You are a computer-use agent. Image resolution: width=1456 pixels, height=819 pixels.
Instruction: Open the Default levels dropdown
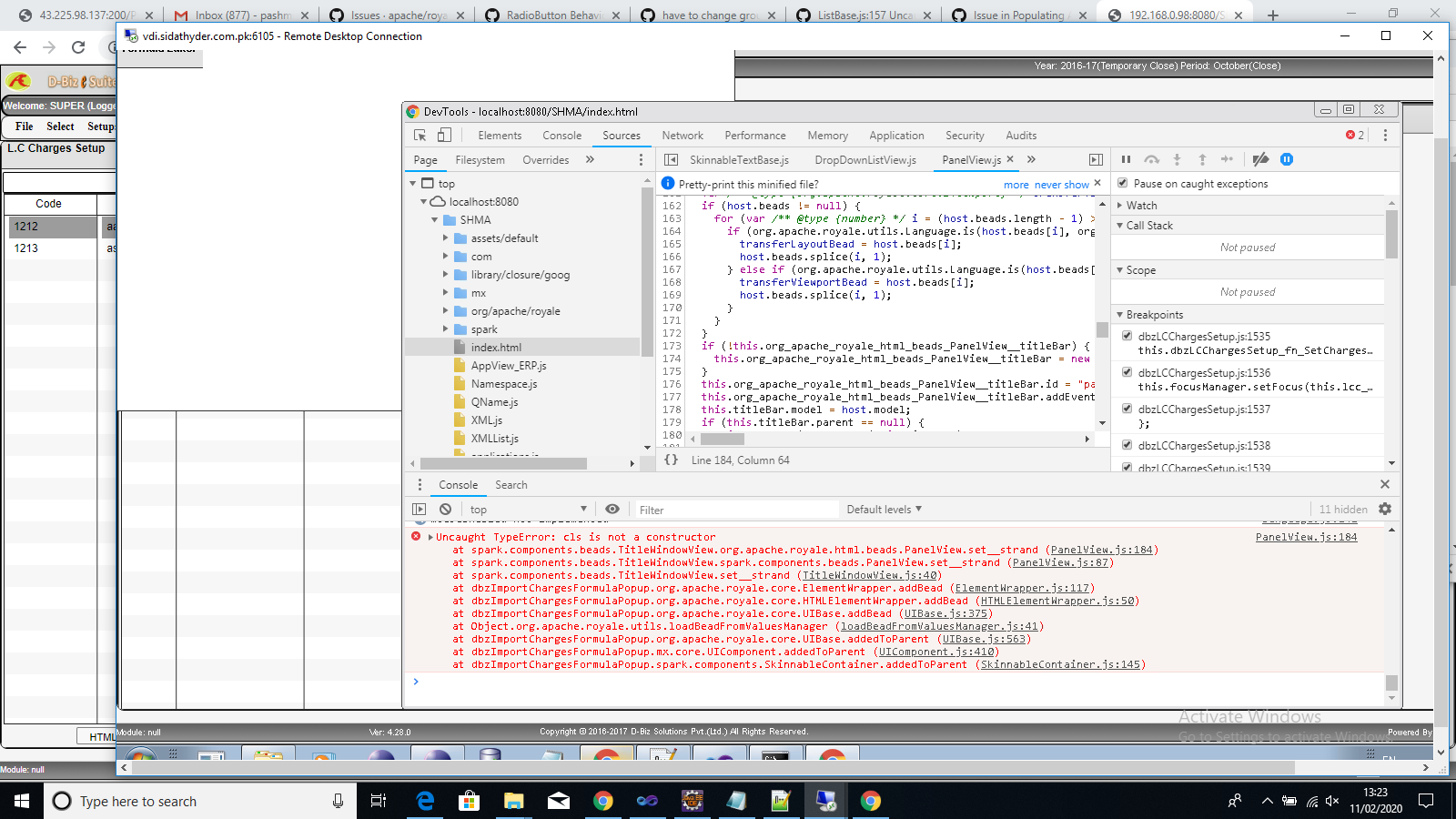(x=884, y=509)
